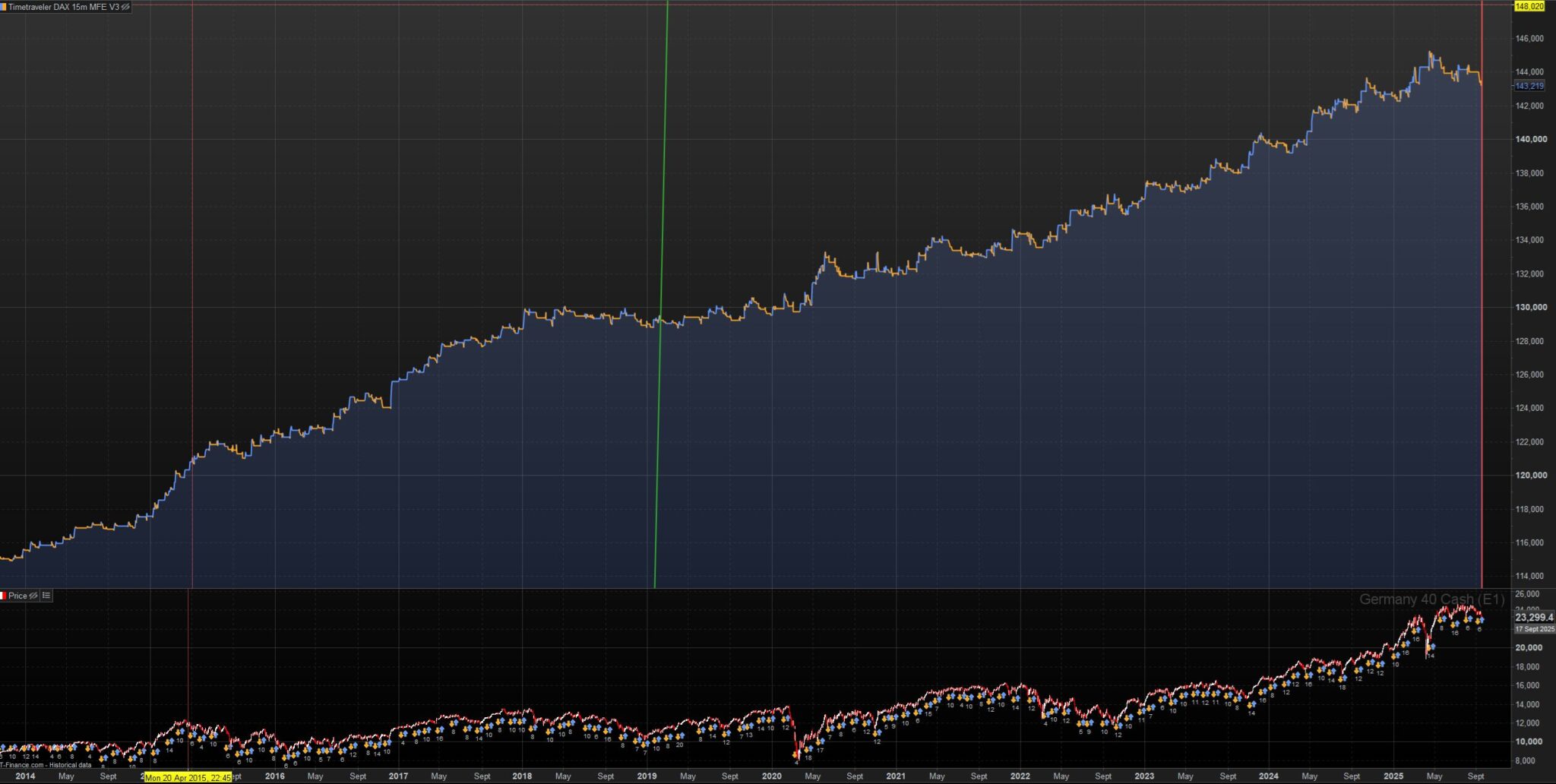Screen dimensions: 1556x784
Task: Click 2020 on the time axis
Action: [x=771, y=776]
